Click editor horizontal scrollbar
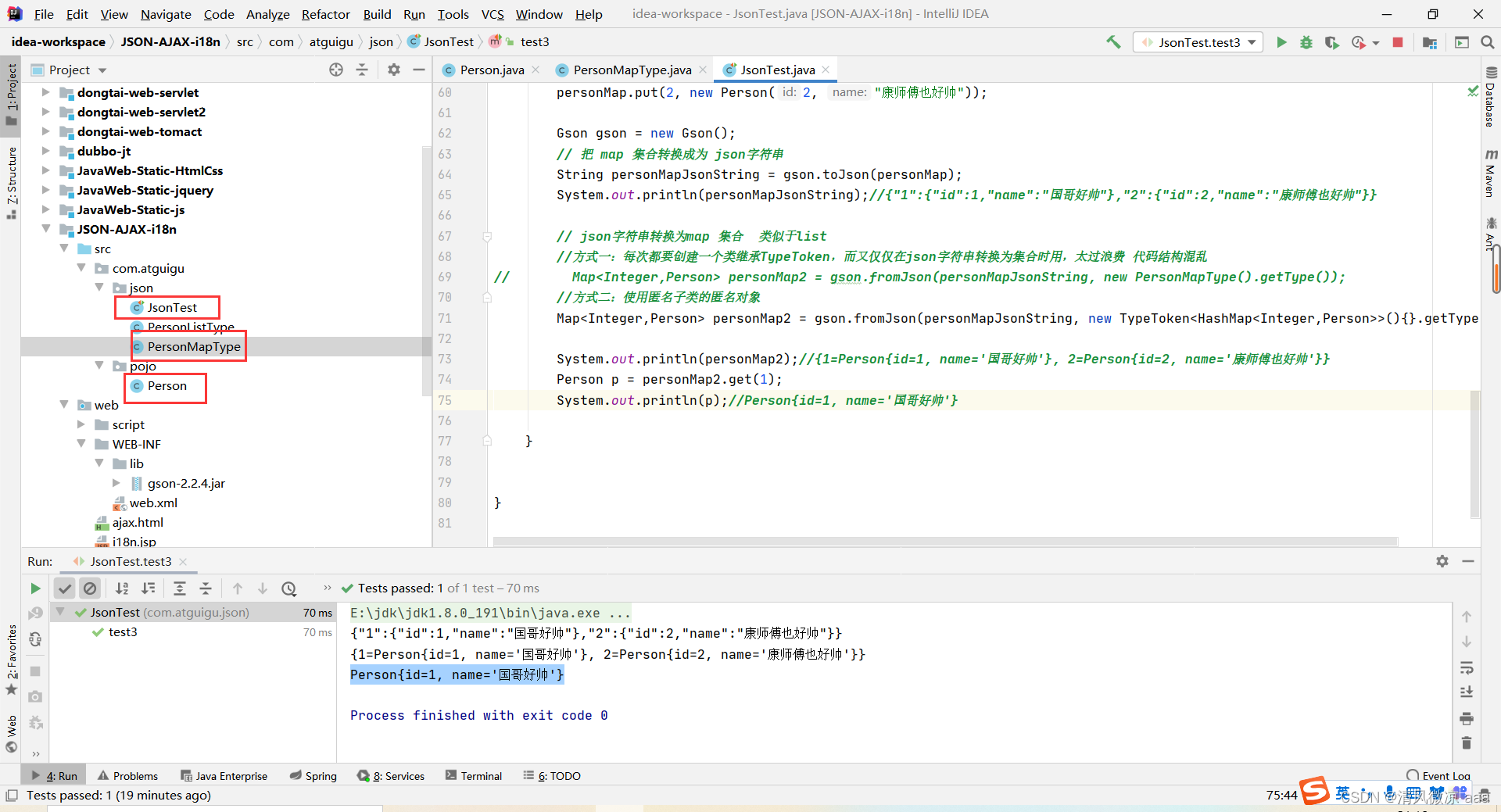 [x=945, y=541]
